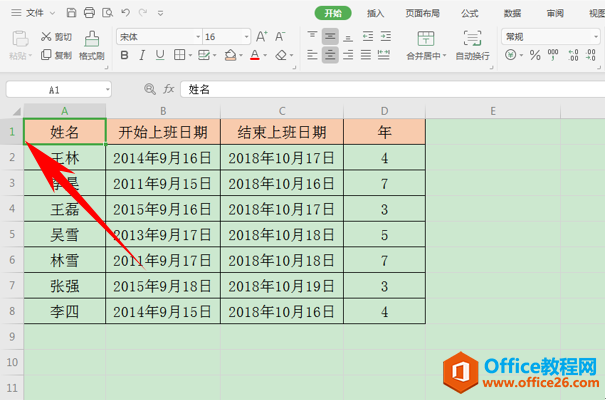606x400 pixels.
Task: Click the Undo arrow icon
Action: click(x=125, y=13)
